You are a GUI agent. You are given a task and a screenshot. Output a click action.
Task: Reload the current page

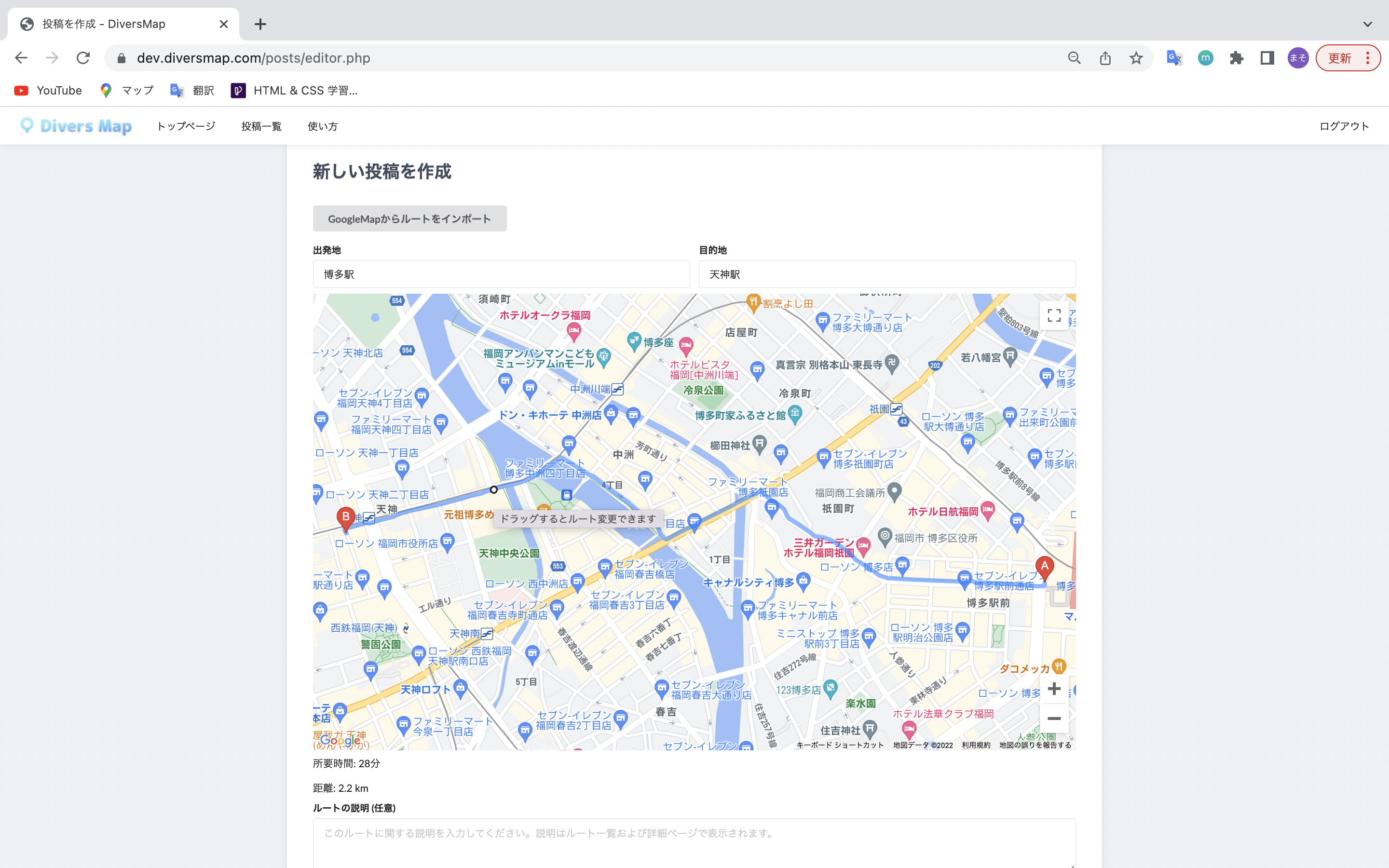tap(82, 57)
